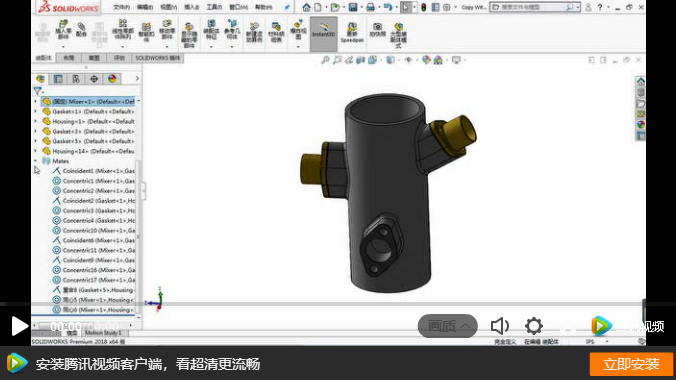The image size is (676, 380).
Task: Open the SOLIDWORKS 插件 tab
Action: click(x=157, y=58)
